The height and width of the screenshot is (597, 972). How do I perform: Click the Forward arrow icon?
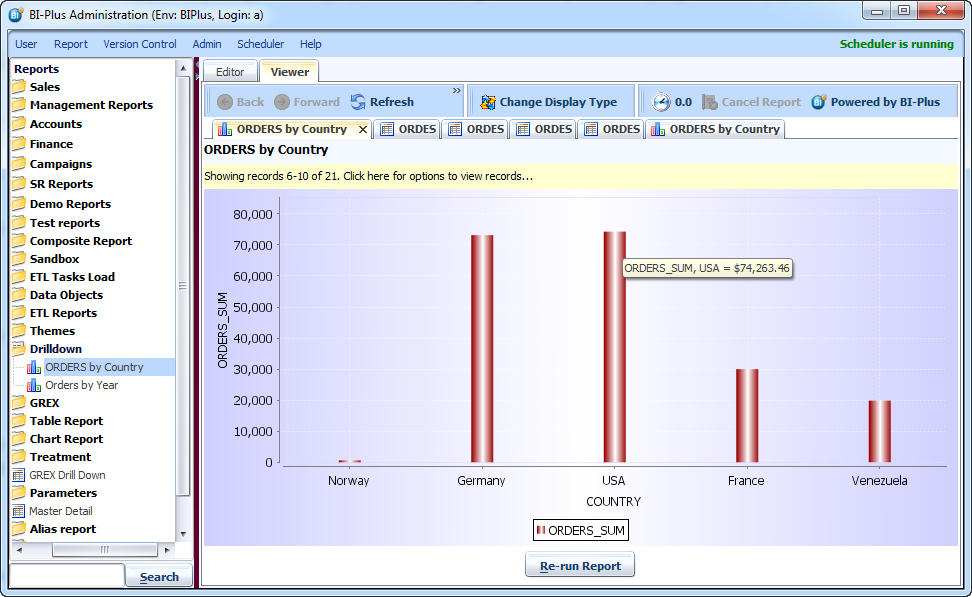[282, 102]
